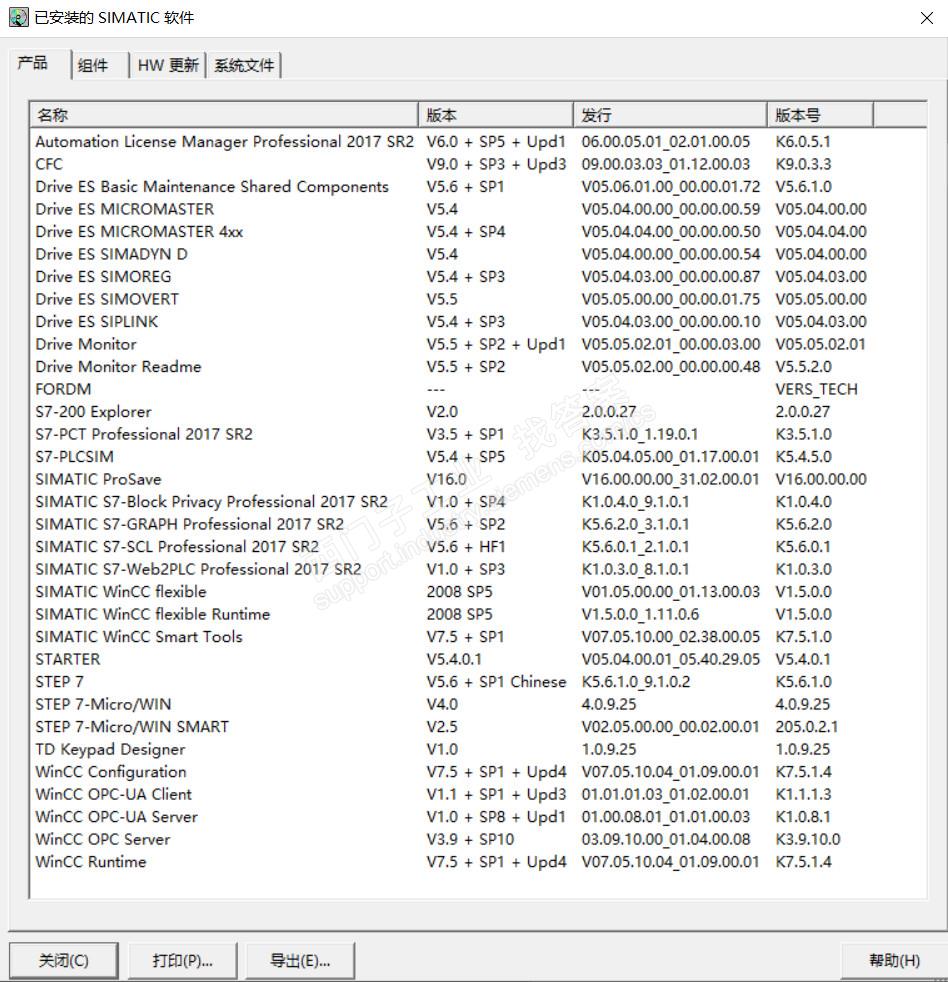Switch to the 系统文件 tab
This screenshot has width=948, height=982.
[244, 65]
